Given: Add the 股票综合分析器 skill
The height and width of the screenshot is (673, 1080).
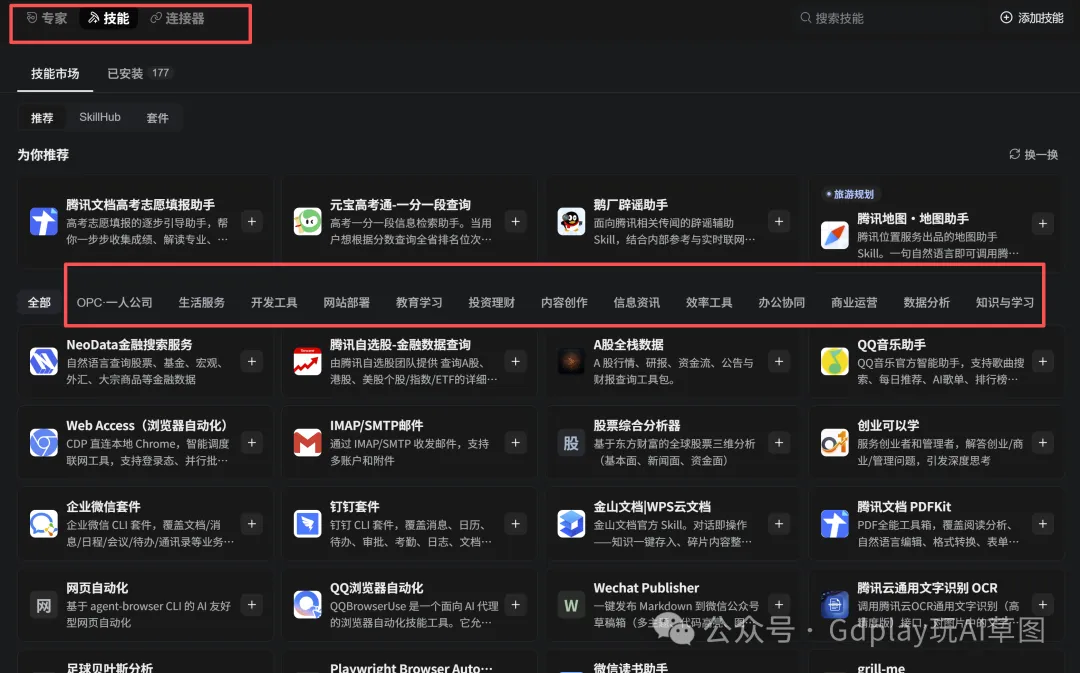Looking at the screenshot, I should click(779, 443).
